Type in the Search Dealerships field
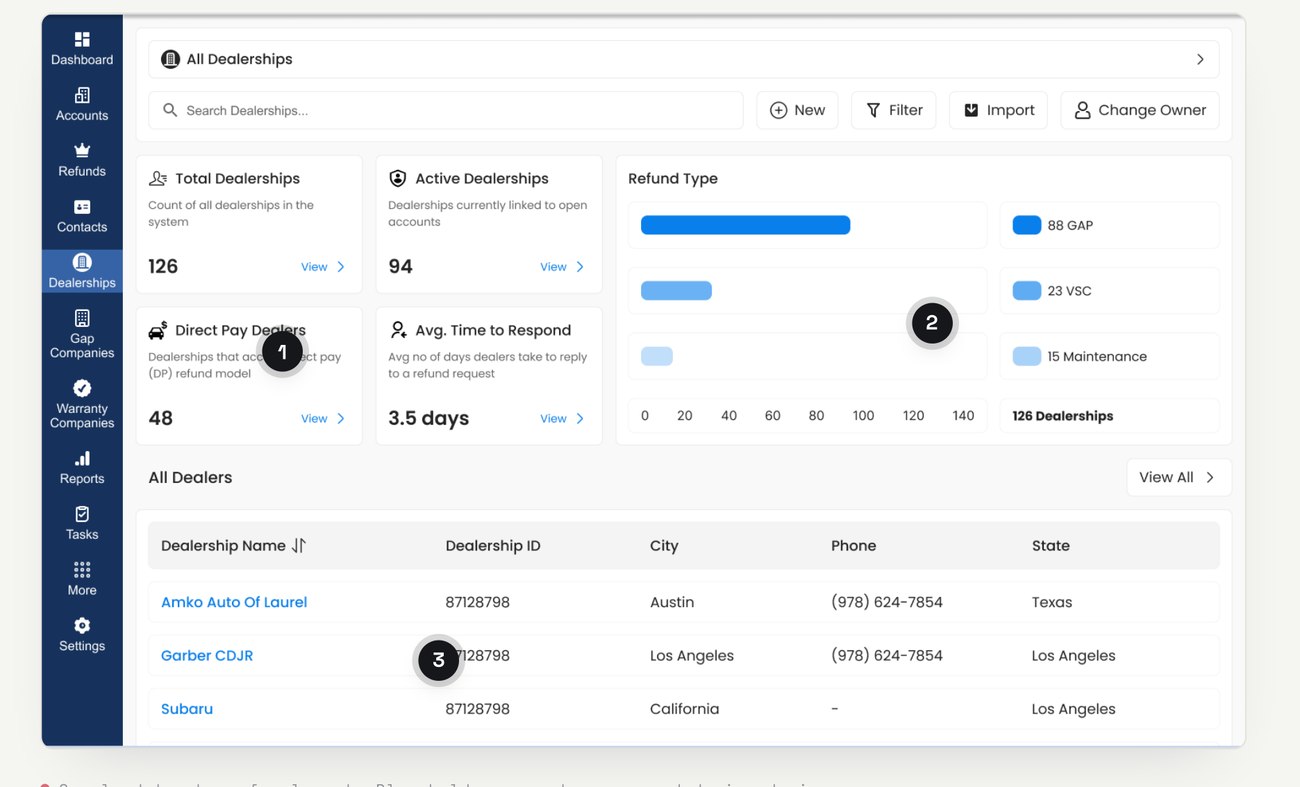The image size is (1300, 787). 446,110
